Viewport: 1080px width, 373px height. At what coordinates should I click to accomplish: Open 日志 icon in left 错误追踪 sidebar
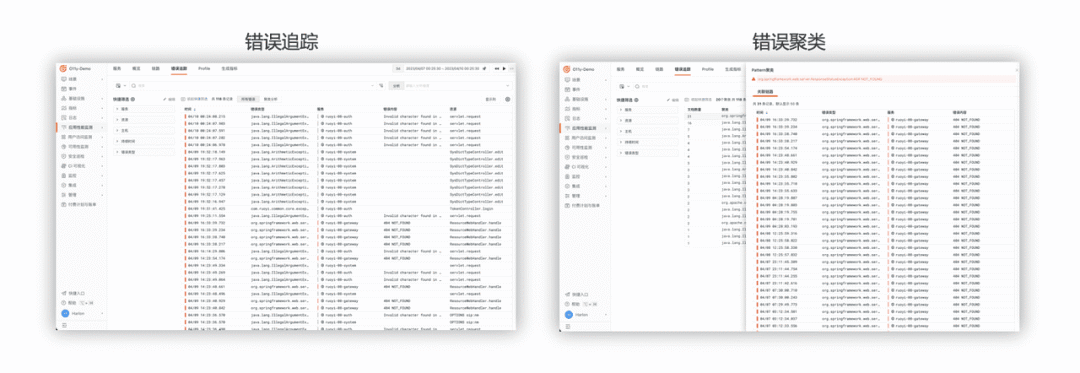pyautogui.click(x=63, y=118)
